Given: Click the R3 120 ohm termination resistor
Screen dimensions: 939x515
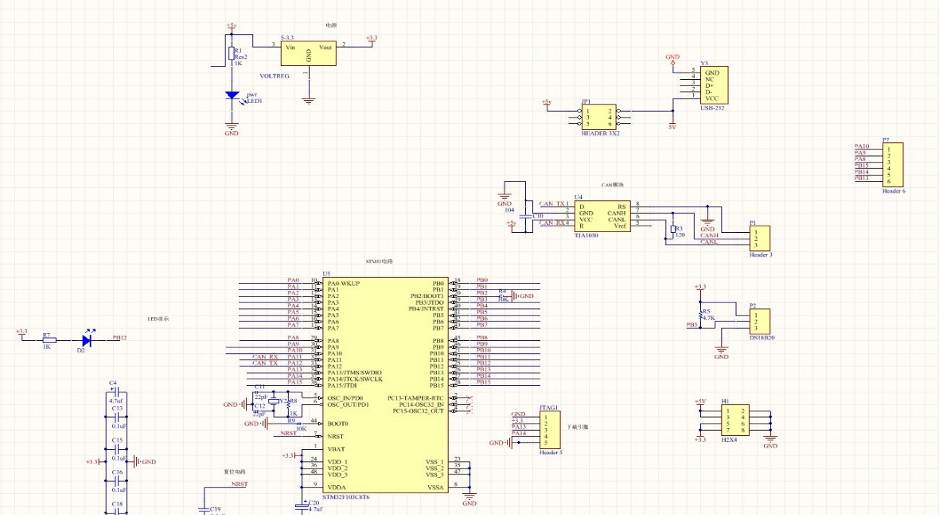Looking at the screenshot, I should [673, 229].
